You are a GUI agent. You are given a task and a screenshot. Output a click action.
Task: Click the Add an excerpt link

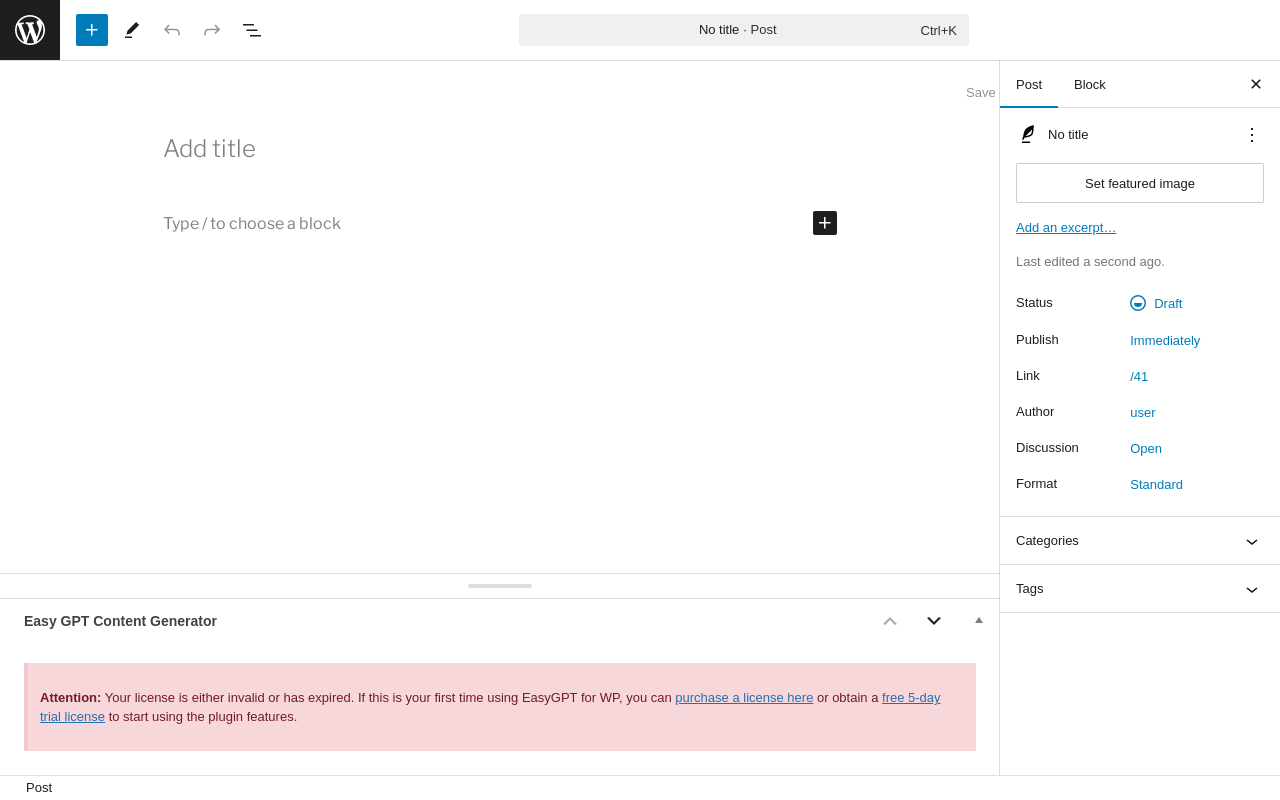point(1066,228)
